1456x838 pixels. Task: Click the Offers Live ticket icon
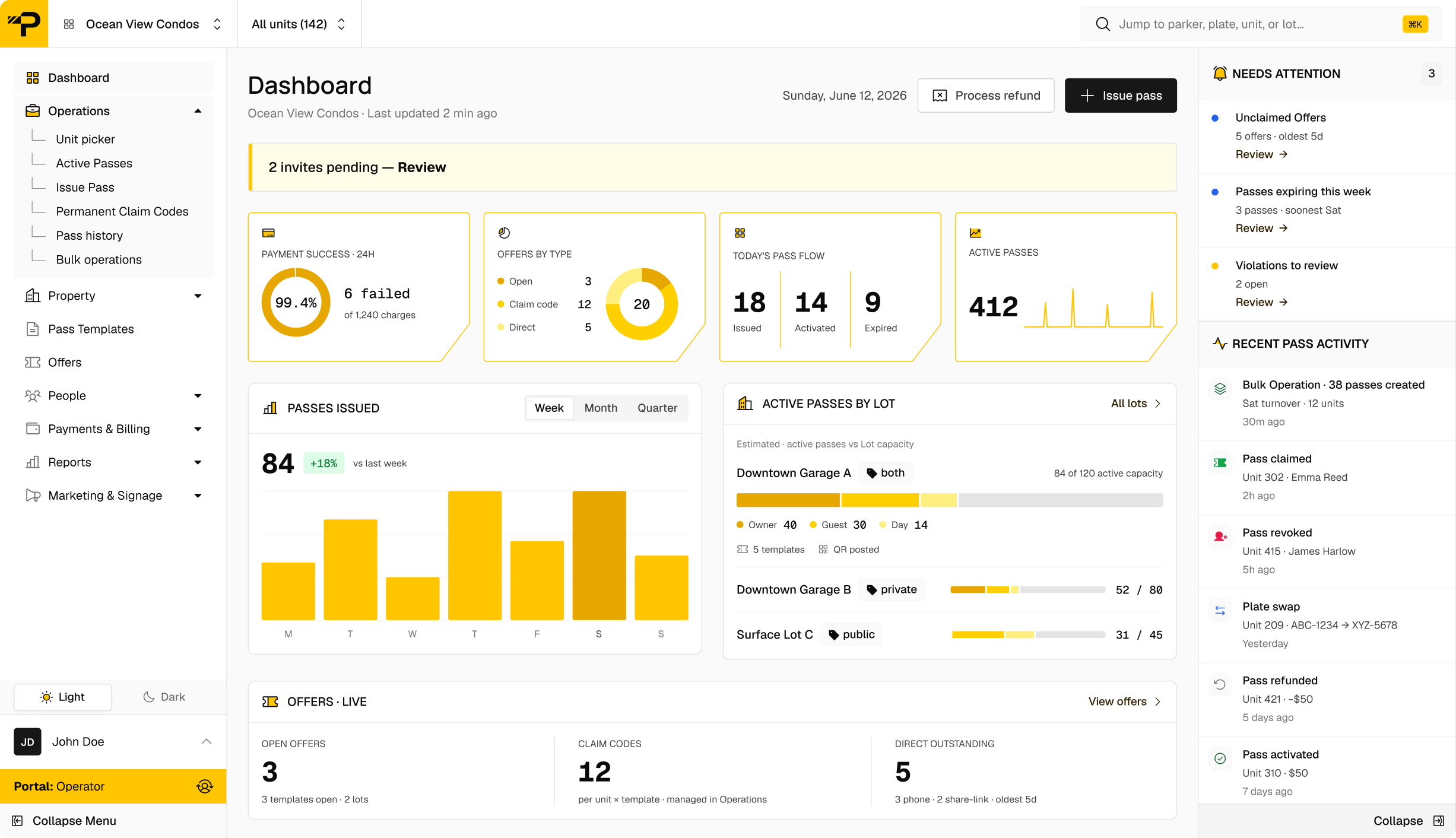click(270, 701)
